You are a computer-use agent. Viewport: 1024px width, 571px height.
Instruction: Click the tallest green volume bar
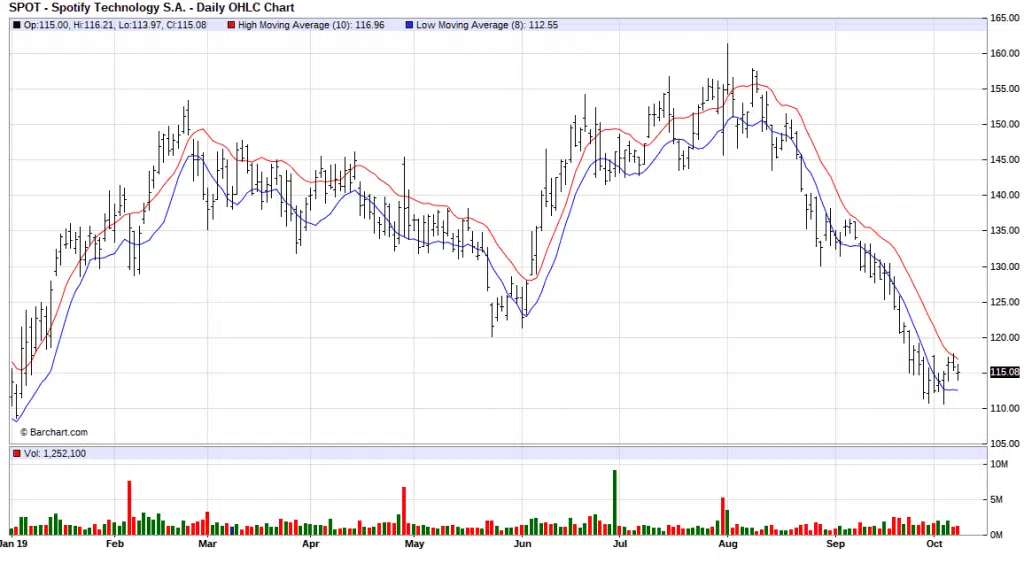615,501
